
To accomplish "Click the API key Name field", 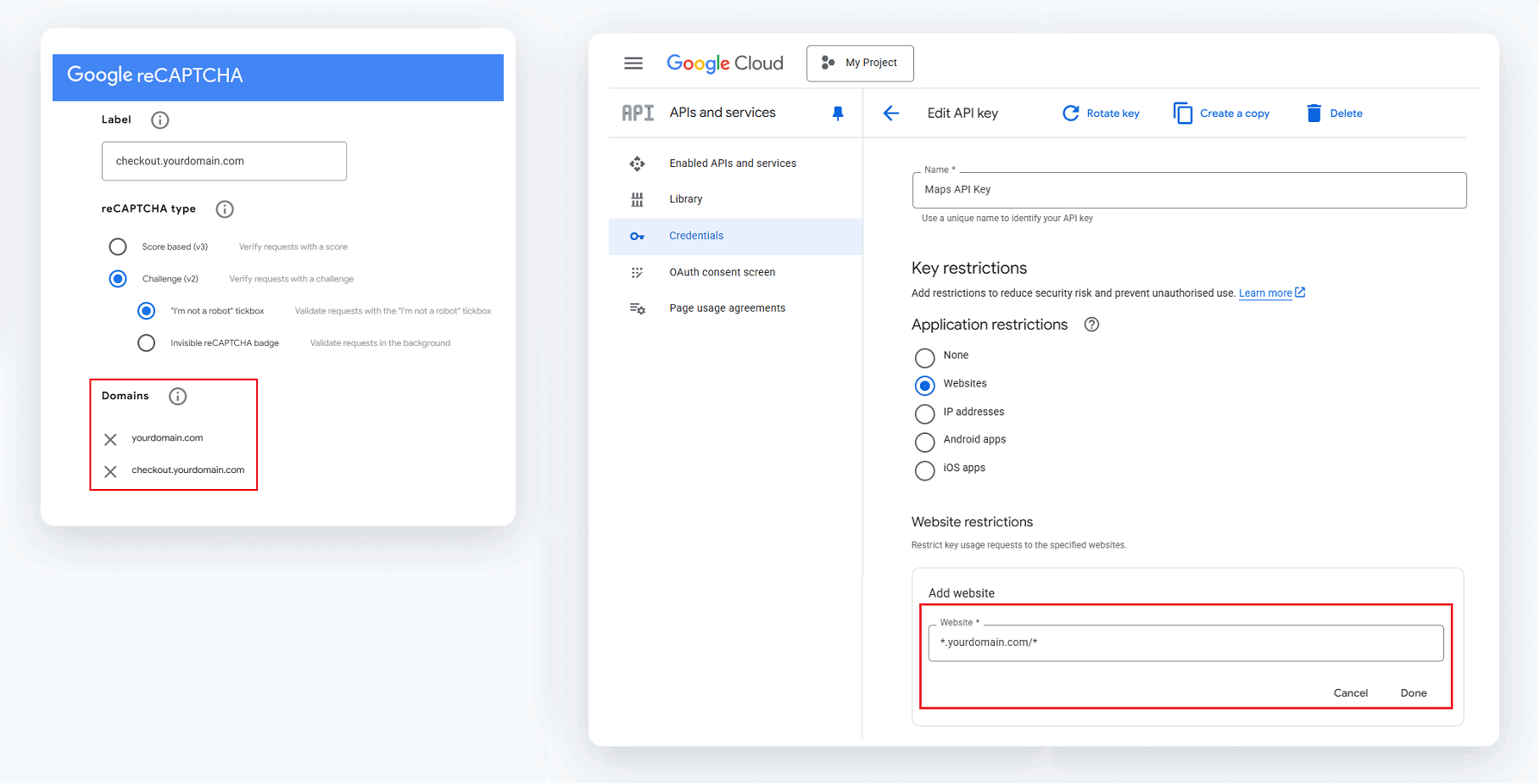I will click(x=1189, y=190).
